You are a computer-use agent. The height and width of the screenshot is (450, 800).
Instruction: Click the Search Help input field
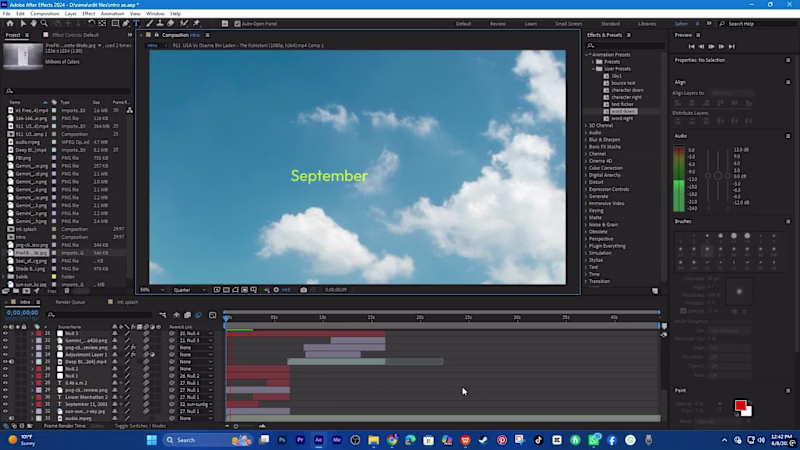760,24
